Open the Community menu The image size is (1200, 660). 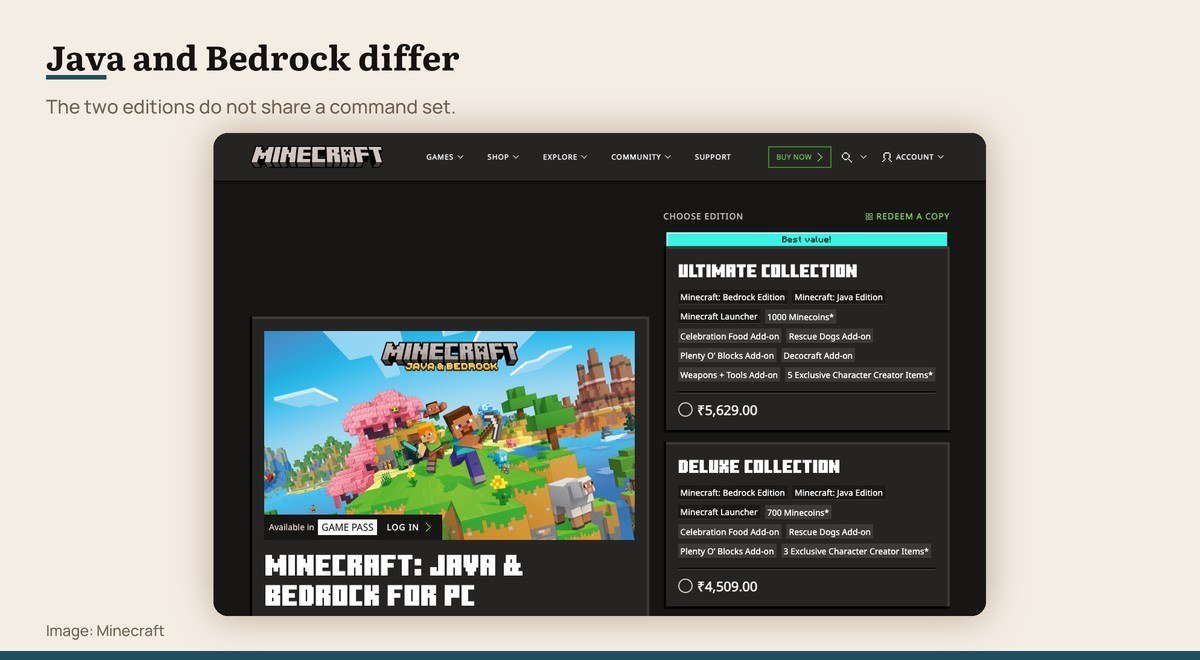[x=636, y=157]
